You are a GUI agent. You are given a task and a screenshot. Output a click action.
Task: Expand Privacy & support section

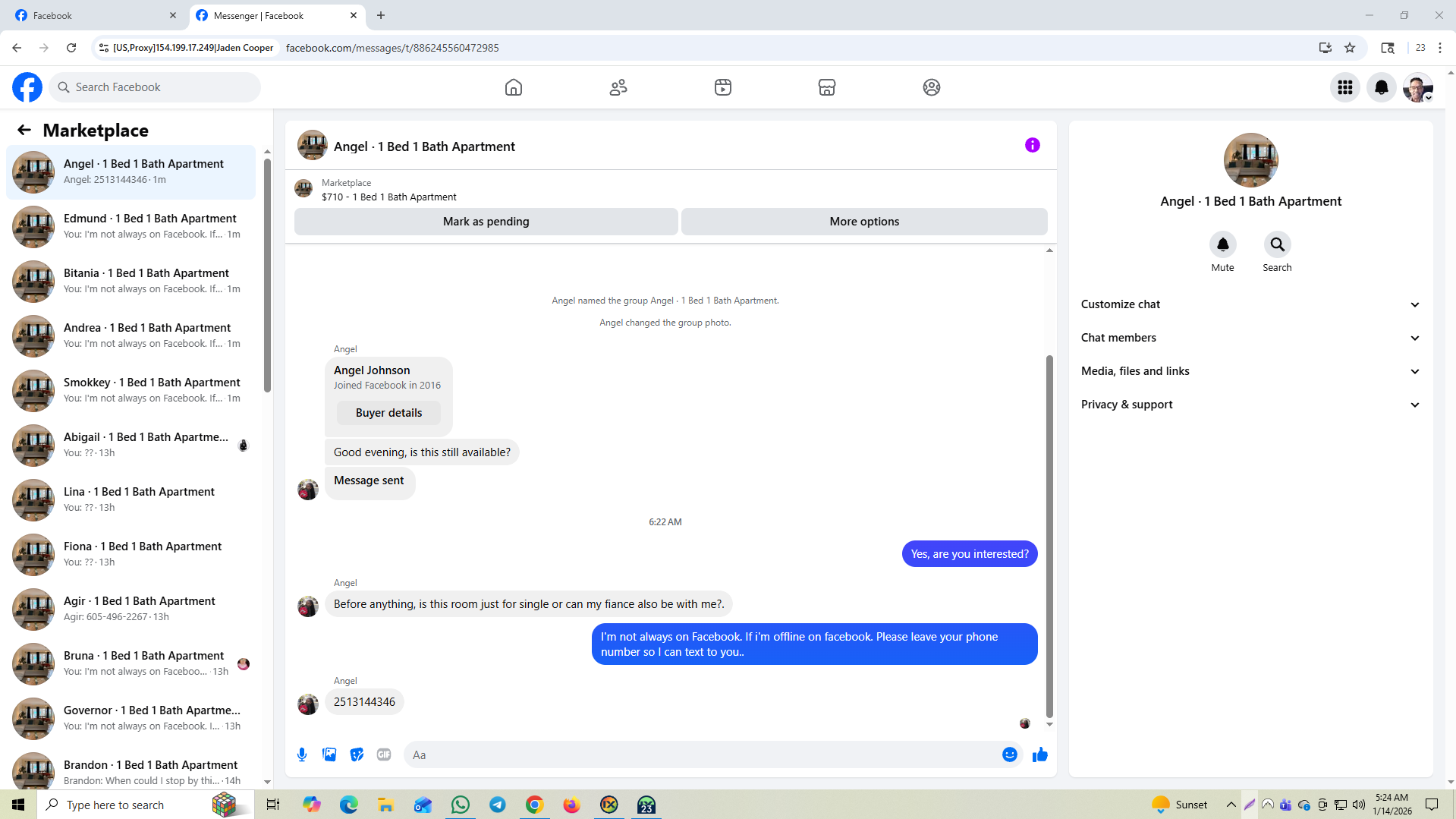click(x=1250, y=405)
